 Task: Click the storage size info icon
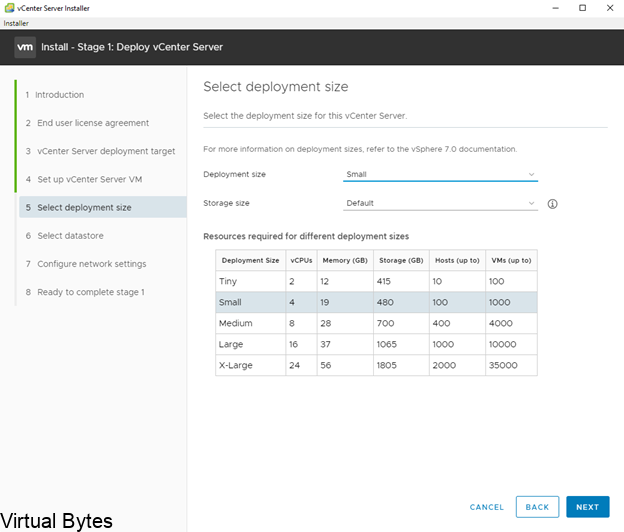click(552, 204)
